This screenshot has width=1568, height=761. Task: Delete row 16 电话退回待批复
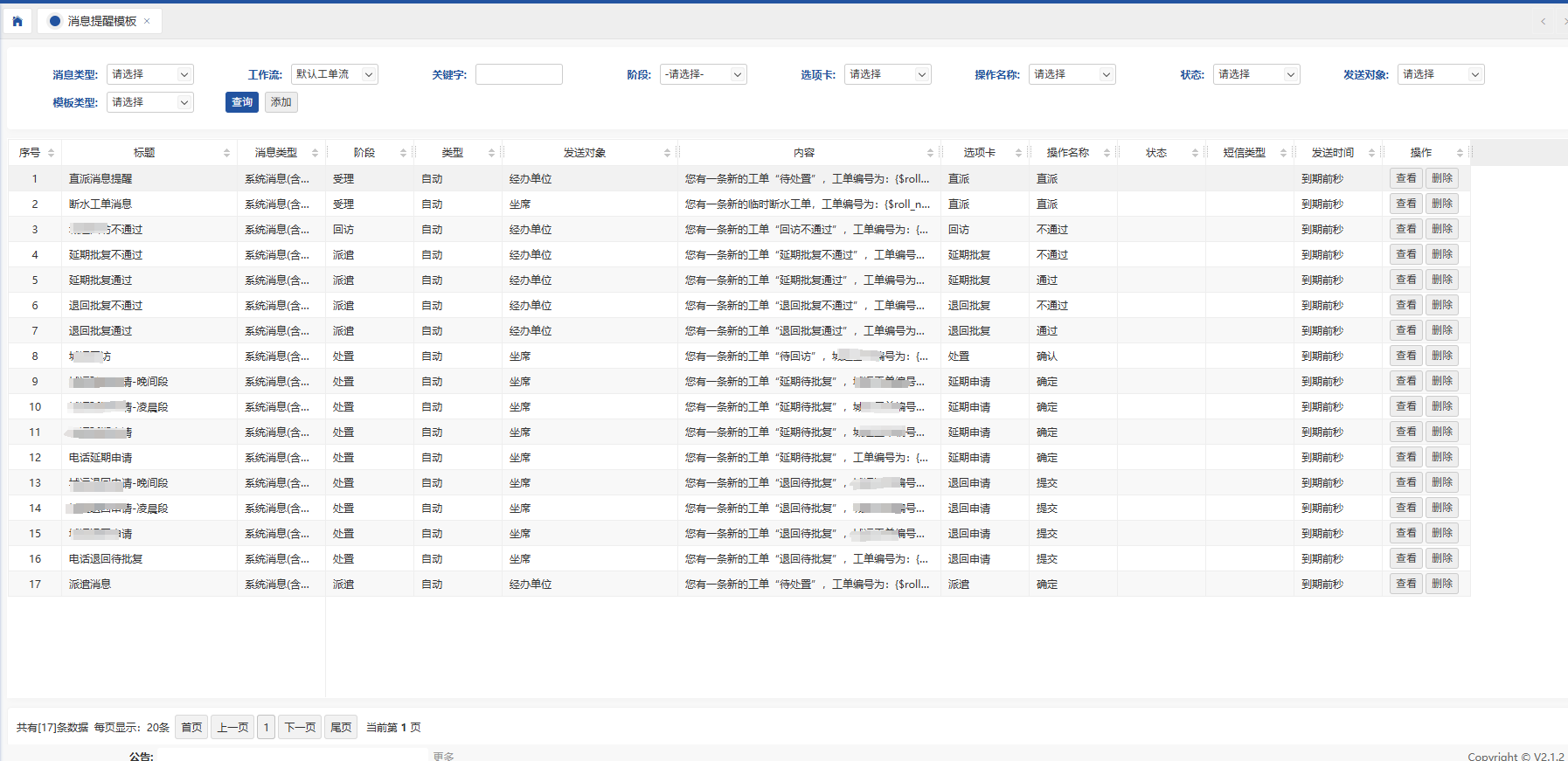[1442, 558]
